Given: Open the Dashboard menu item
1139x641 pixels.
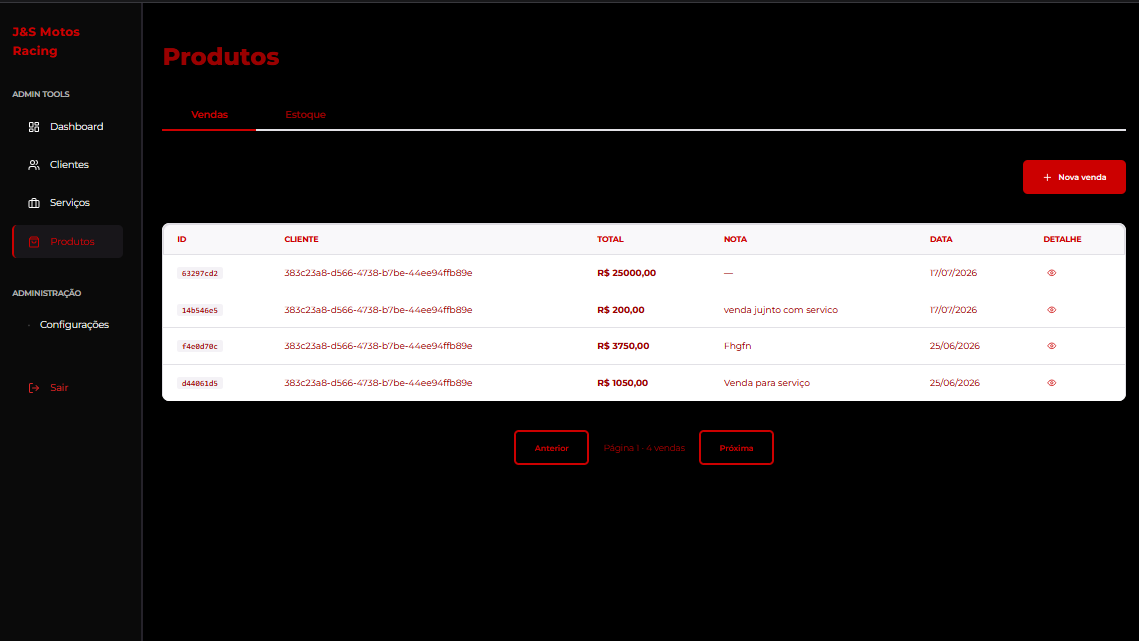Looking at the screenshot, I should [68, 126].
